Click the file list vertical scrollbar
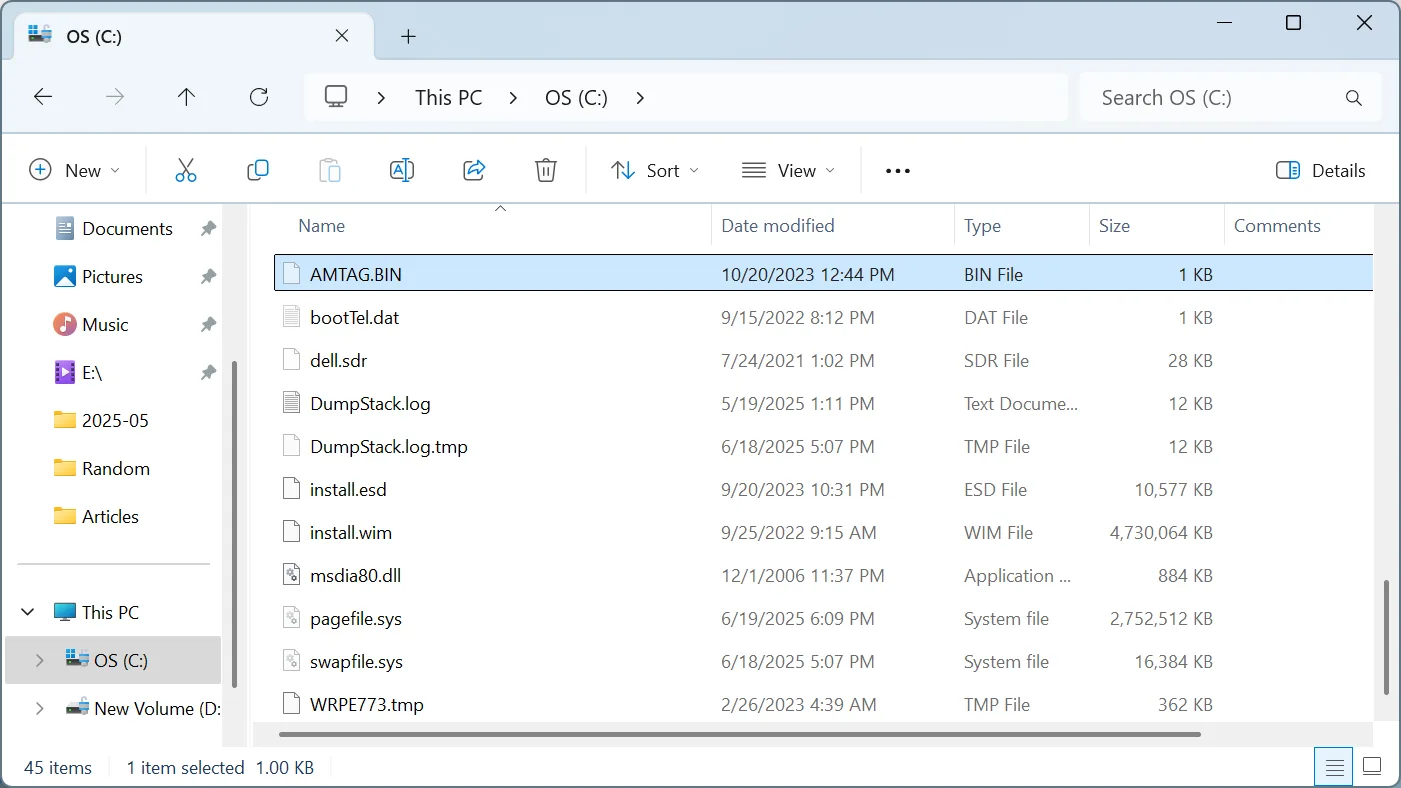Screen dimensions: 1401x788 tap(1386, 636)
